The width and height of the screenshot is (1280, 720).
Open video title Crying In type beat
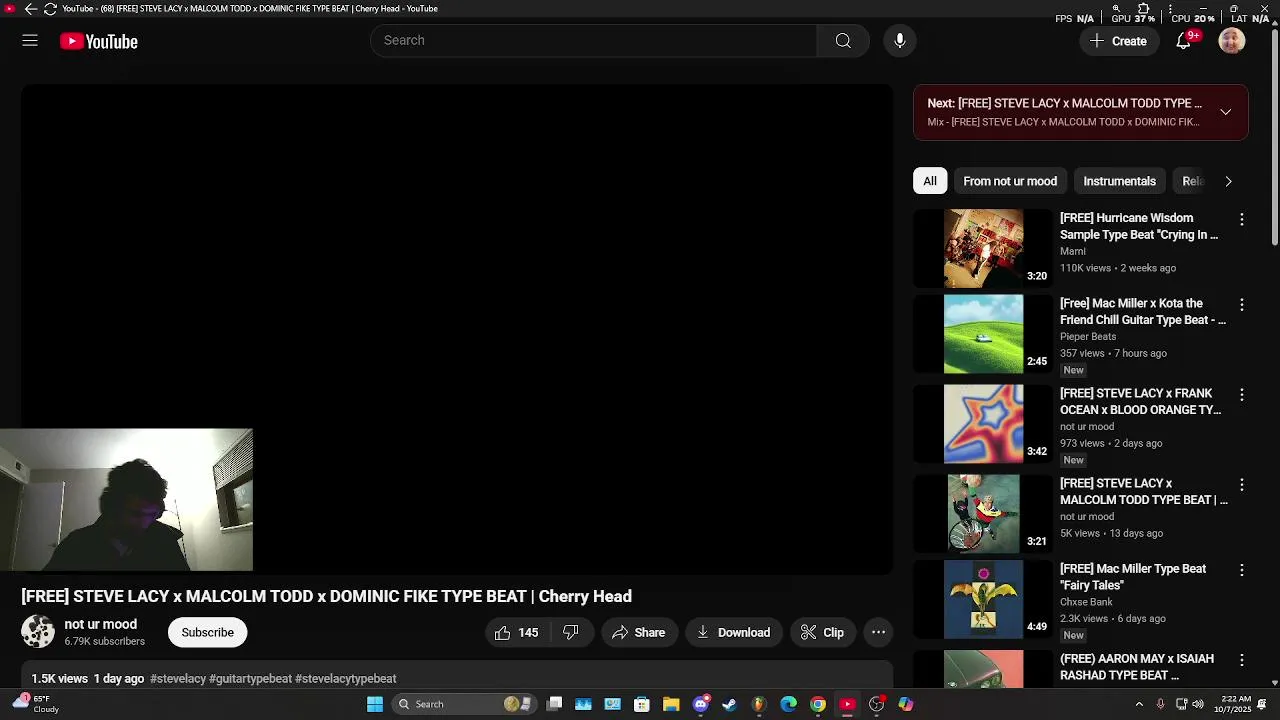coord(1139,226)
